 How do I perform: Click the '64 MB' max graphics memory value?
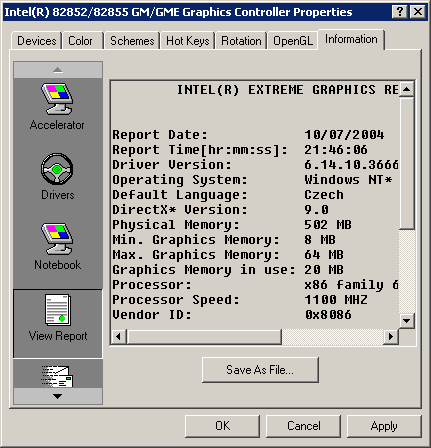tap(324, 255)
